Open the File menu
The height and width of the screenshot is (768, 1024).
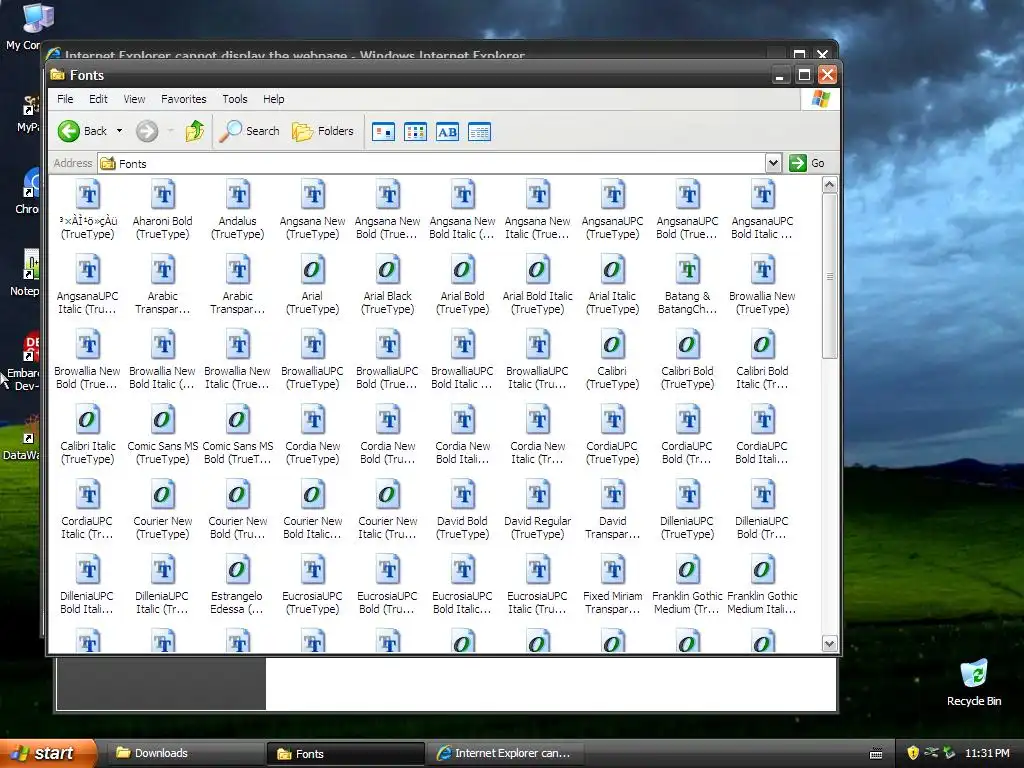[x=65, y=99]
